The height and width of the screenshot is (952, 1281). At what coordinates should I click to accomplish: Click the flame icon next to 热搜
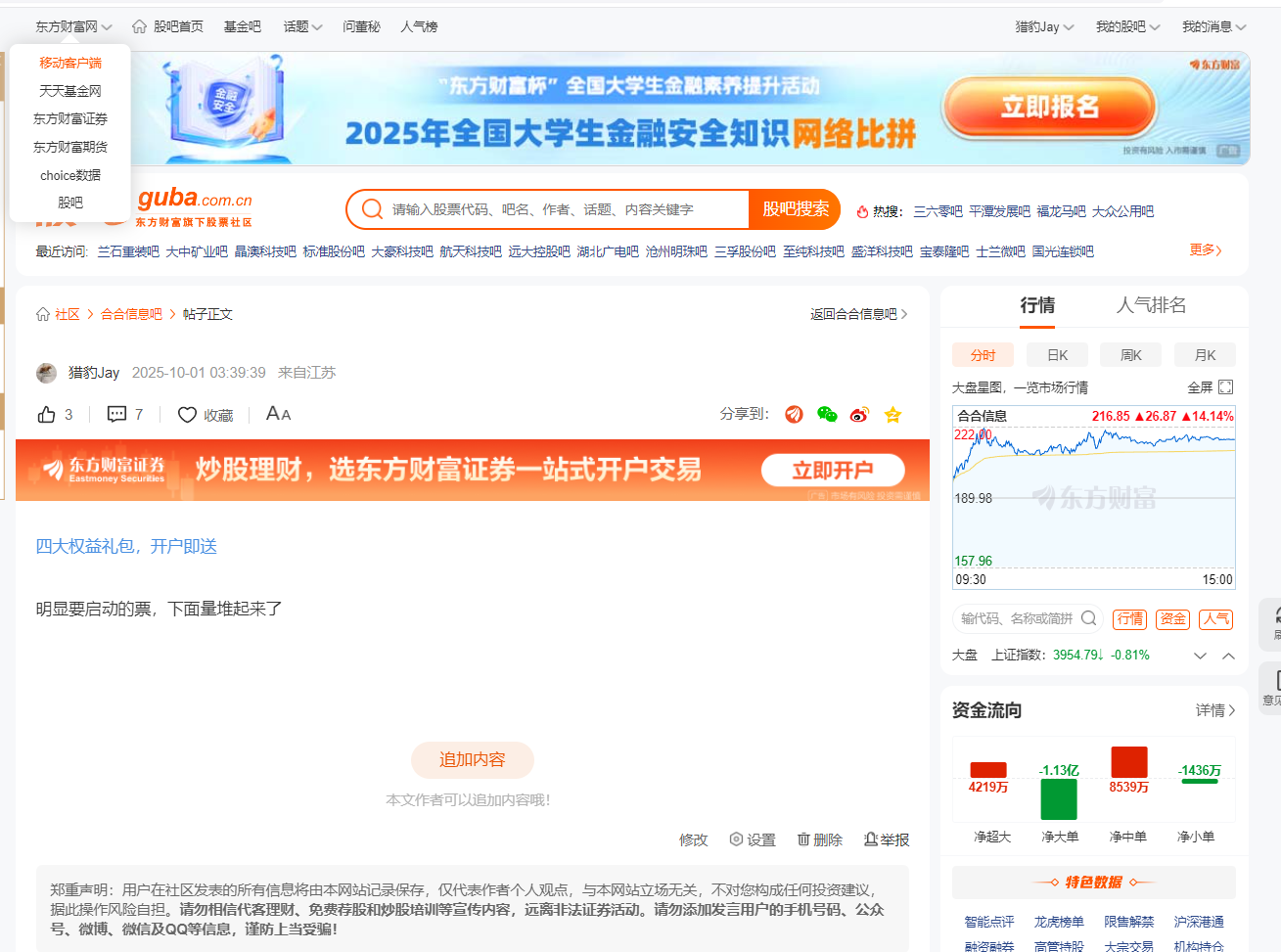point(862,211)
